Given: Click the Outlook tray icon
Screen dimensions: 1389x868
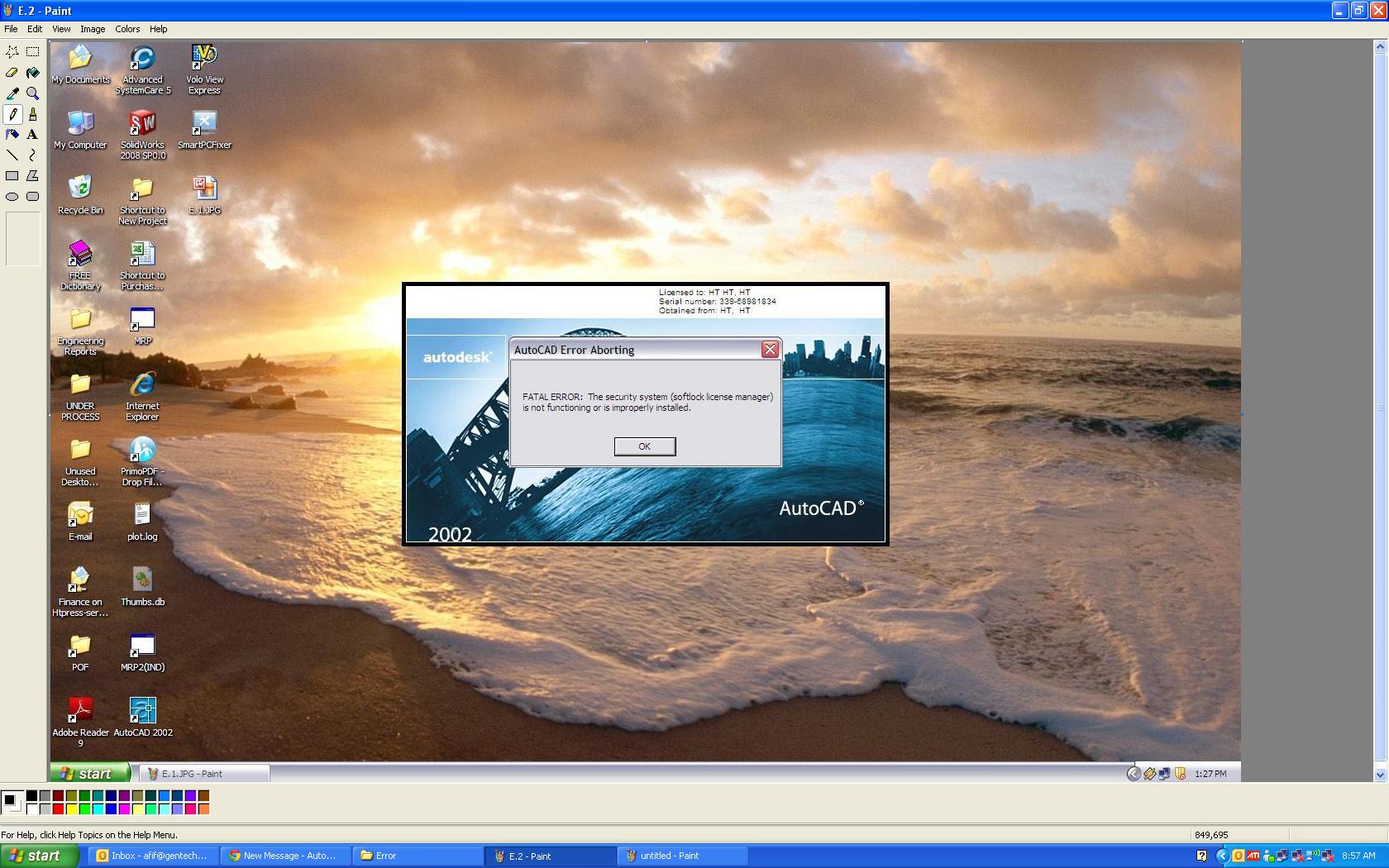Looking at the screenshot, I should [x=1238, y=856].
